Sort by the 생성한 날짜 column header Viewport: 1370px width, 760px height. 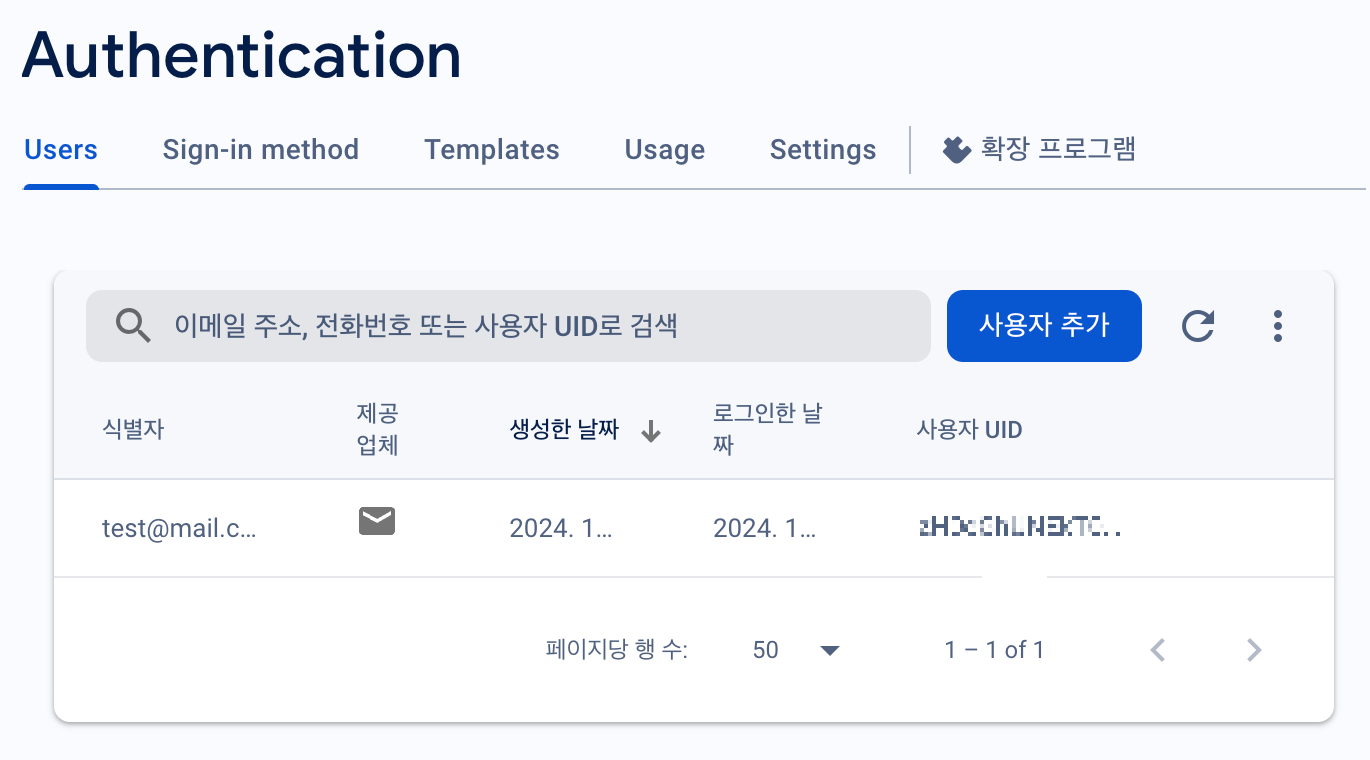pyautogui.click(x=564, y=430)
